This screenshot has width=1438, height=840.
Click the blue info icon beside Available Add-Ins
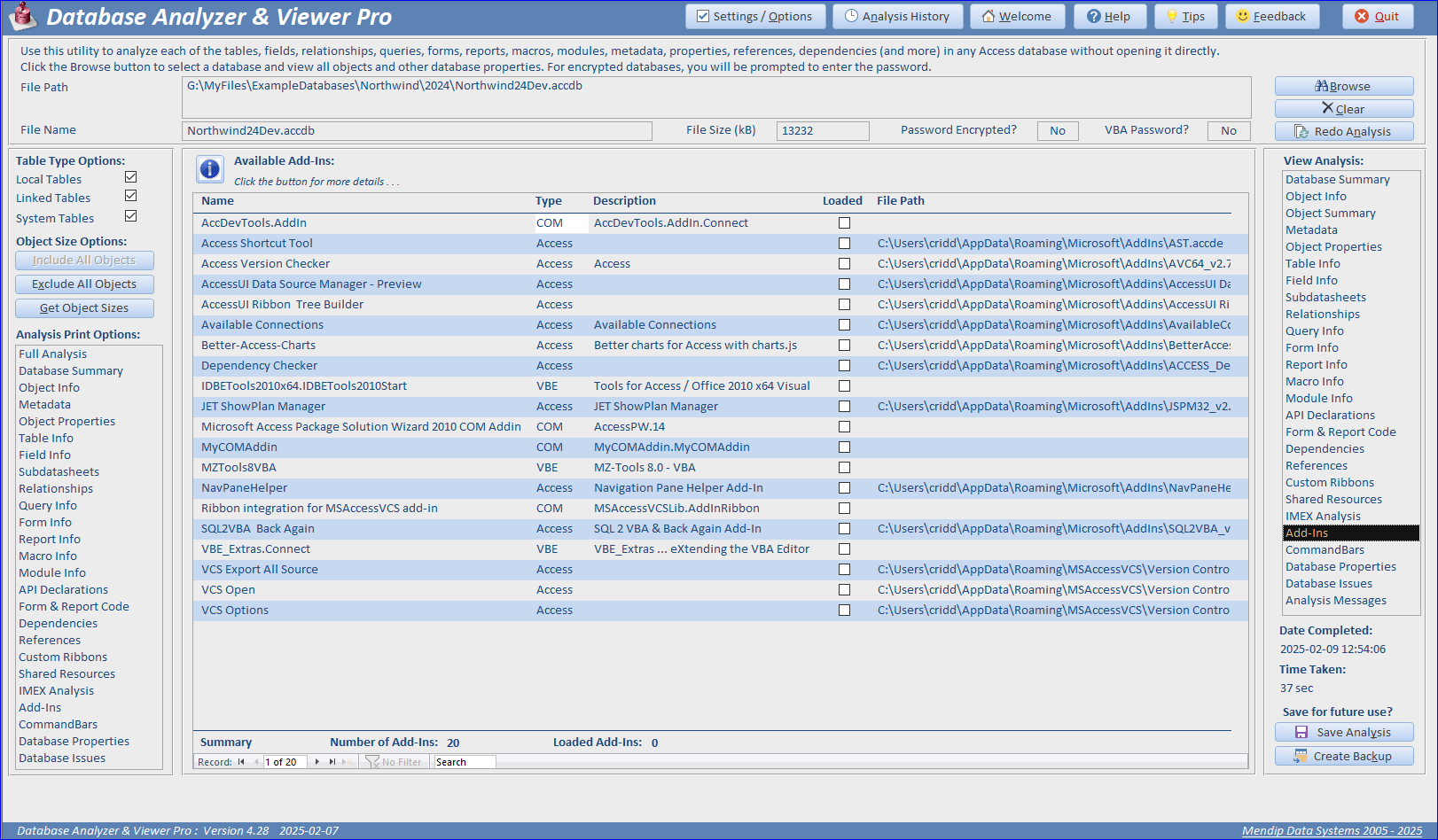click(210, 168)
